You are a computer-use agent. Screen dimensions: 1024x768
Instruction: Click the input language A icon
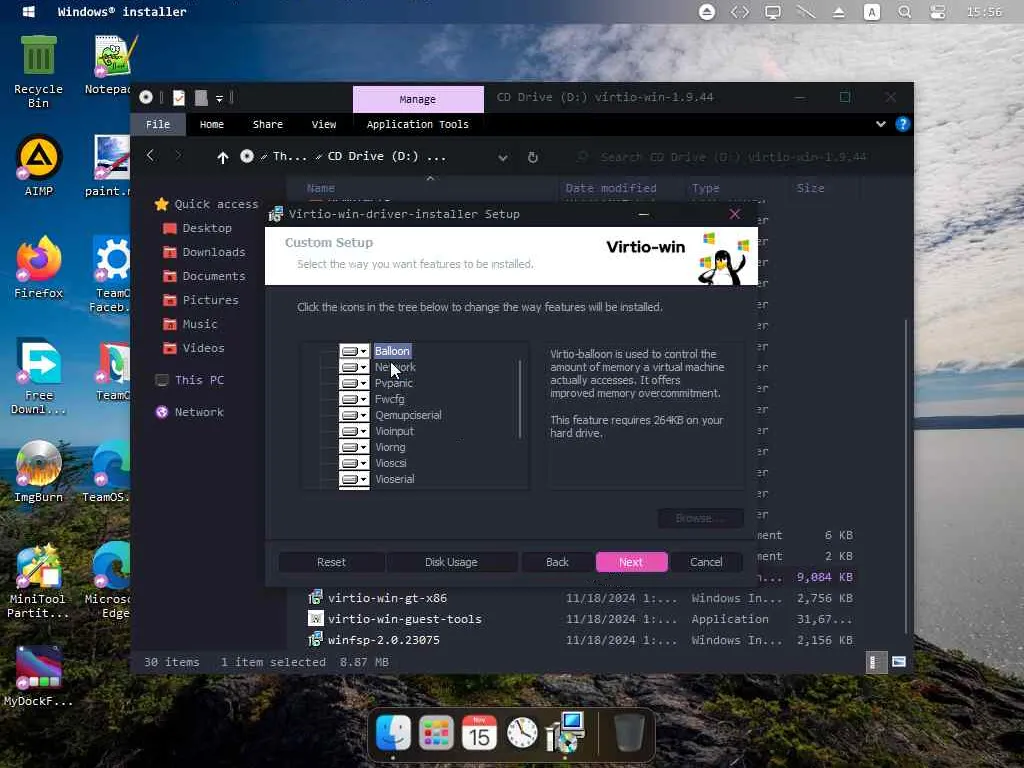point(872,12)
